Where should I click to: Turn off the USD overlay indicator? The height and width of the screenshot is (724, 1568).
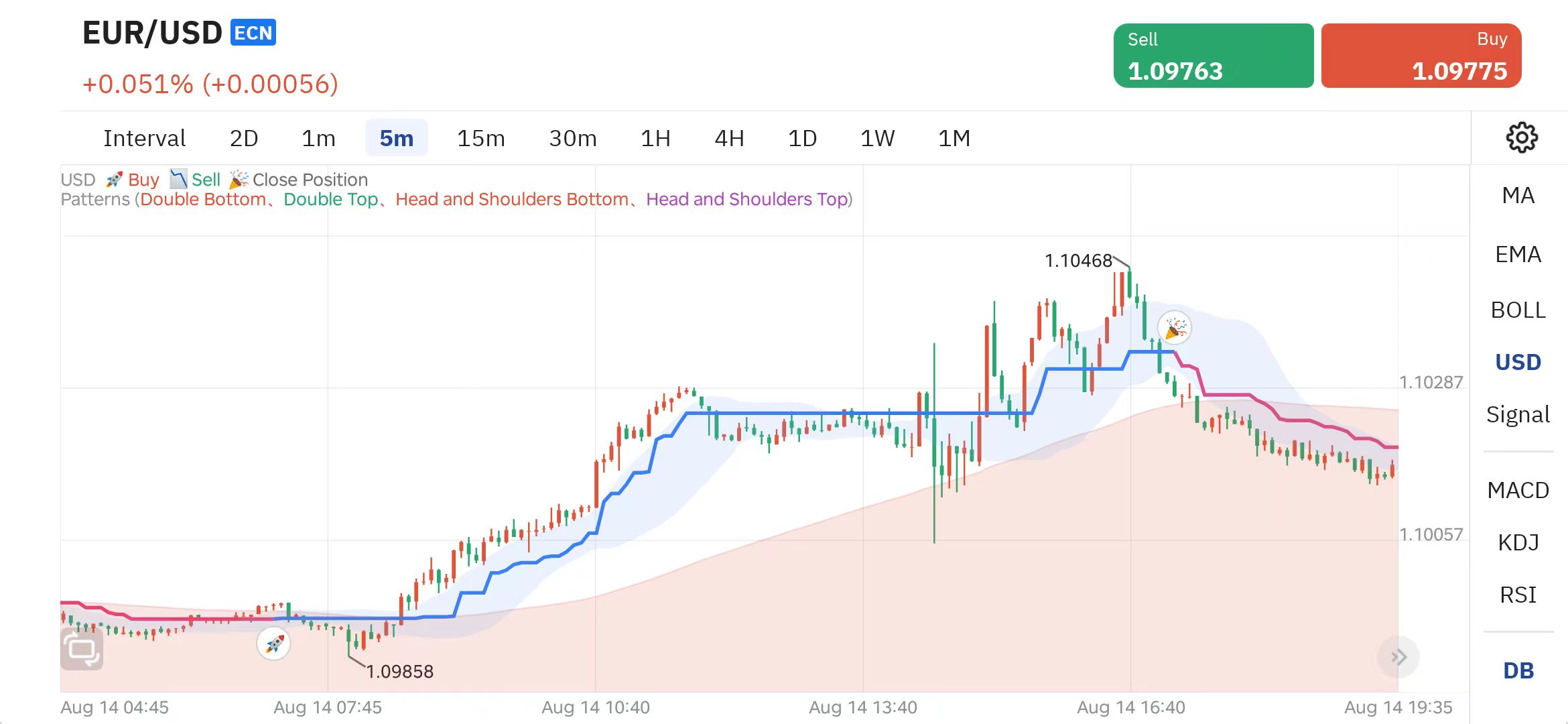click(x=1518, y=362)
